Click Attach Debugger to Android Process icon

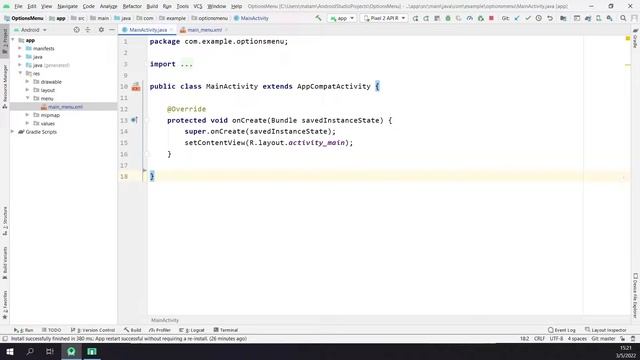(480, 18)
